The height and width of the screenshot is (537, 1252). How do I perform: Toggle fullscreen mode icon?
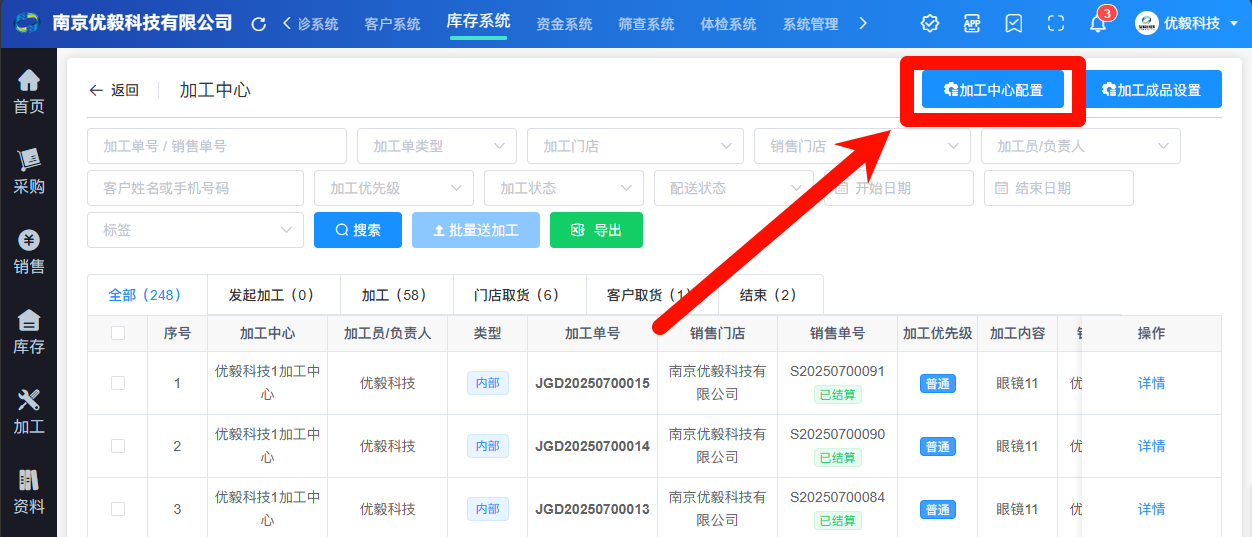(1056, 24)
